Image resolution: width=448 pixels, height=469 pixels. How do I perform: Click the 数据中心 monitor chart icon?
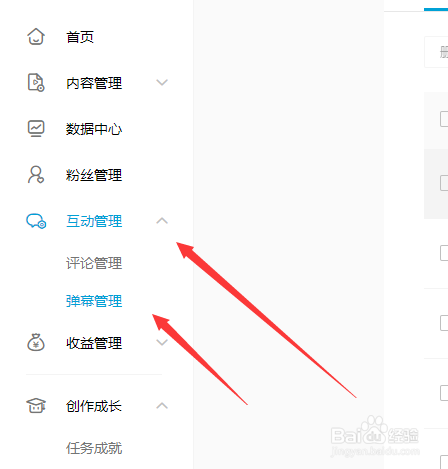36,129
